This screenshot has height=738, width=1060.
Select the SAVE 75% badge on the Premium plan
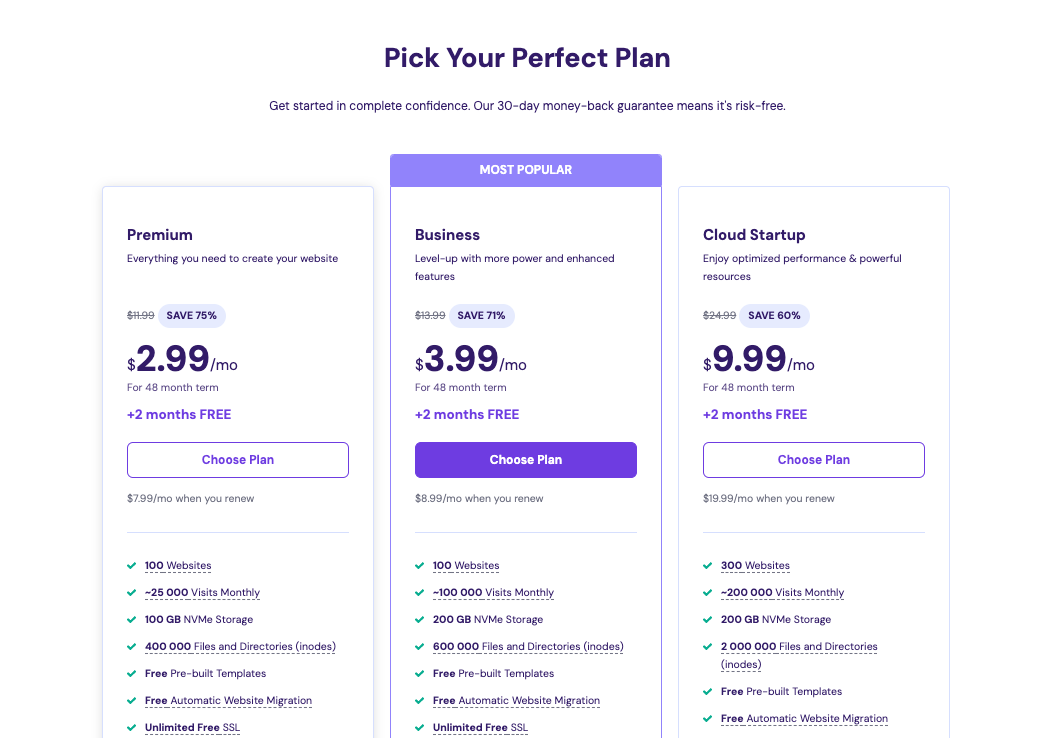point(191,315)
